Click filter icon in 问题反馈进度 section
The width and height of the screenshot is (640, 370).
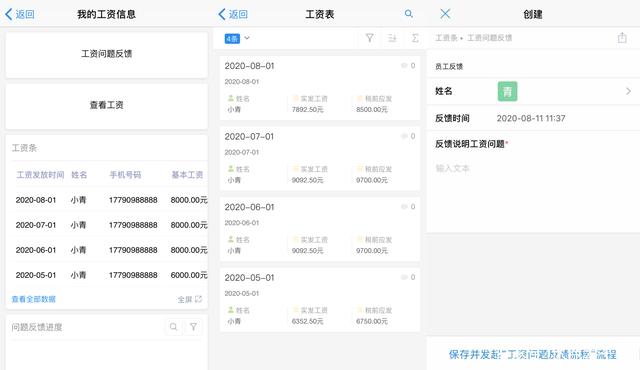(x=193, y=327)
